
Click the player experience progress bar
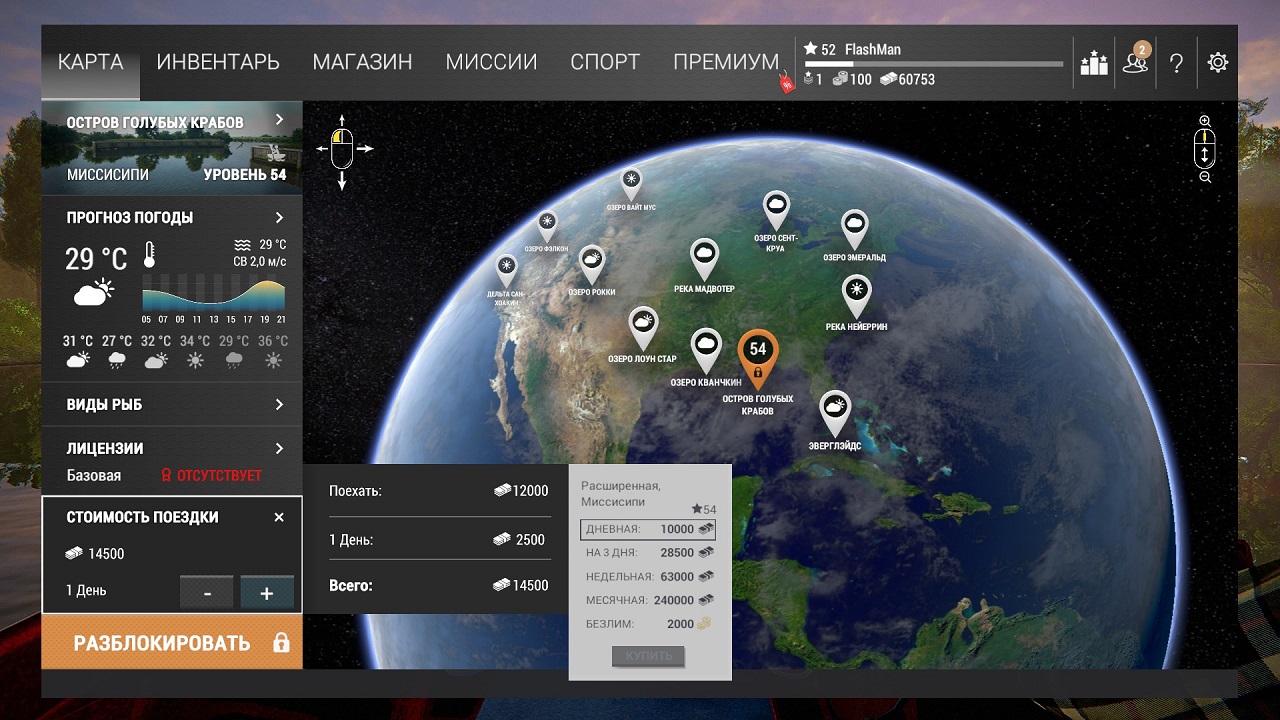(934, 64)
